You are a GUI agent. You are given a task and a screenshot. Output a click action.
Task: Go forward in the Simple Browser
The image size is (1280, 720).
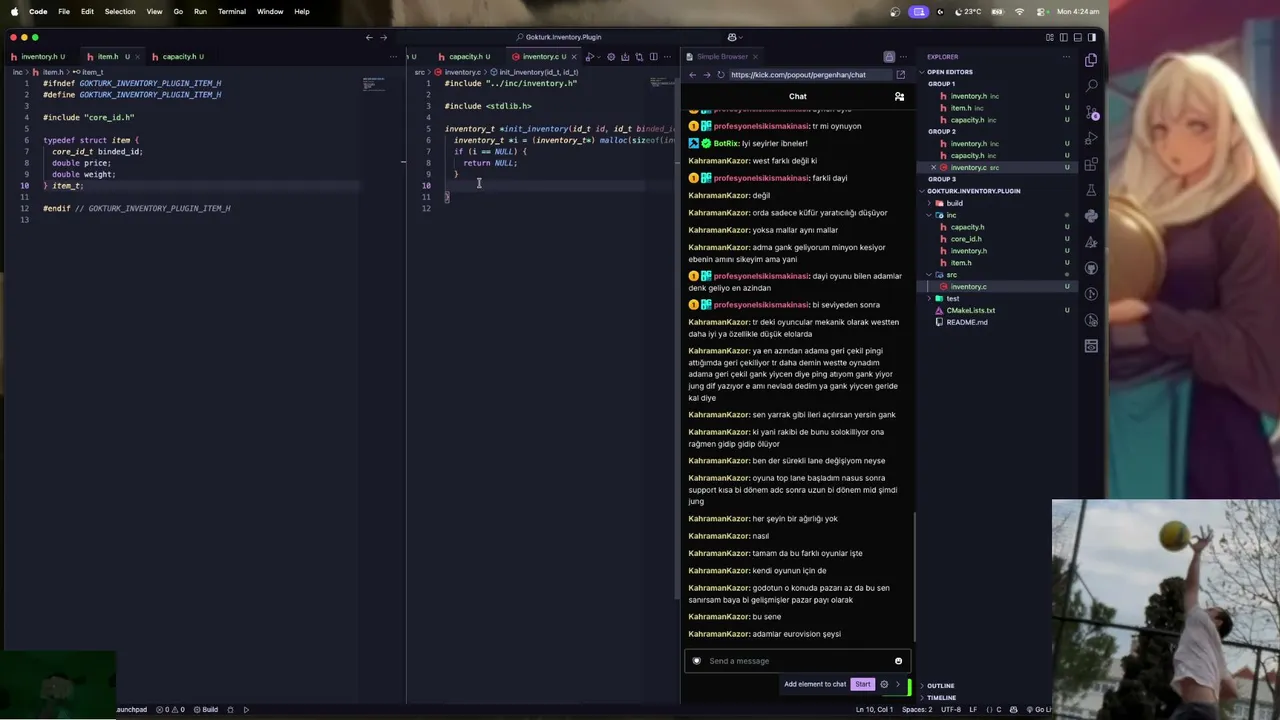(706, 75)
